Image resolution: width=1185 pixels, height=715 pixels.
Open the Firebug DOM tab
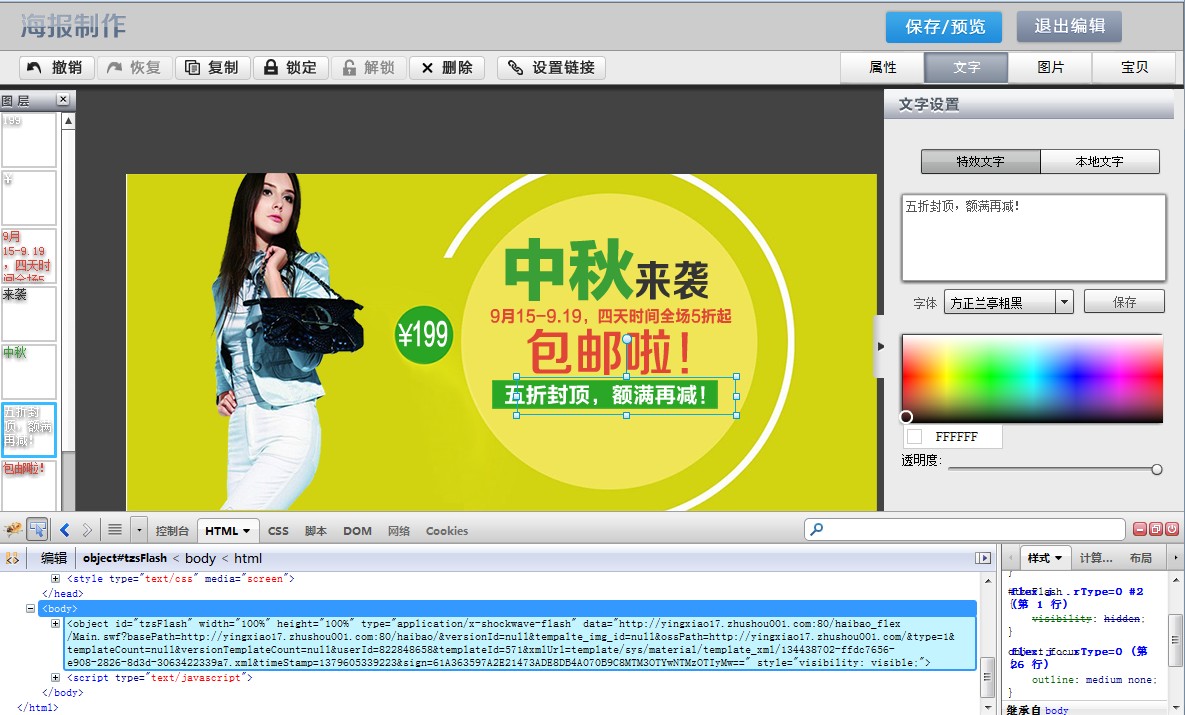(x=357, y=531)
